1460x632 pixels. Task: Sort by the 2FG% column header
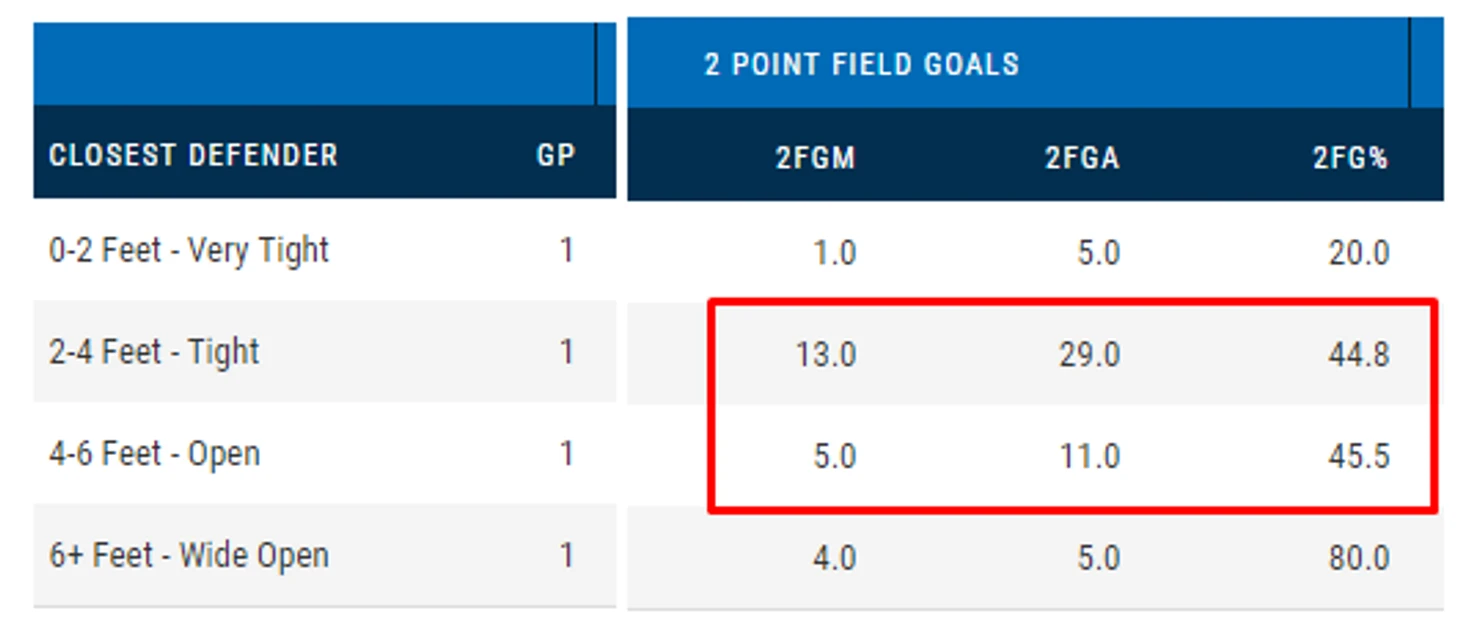(x=1351, y=158)
